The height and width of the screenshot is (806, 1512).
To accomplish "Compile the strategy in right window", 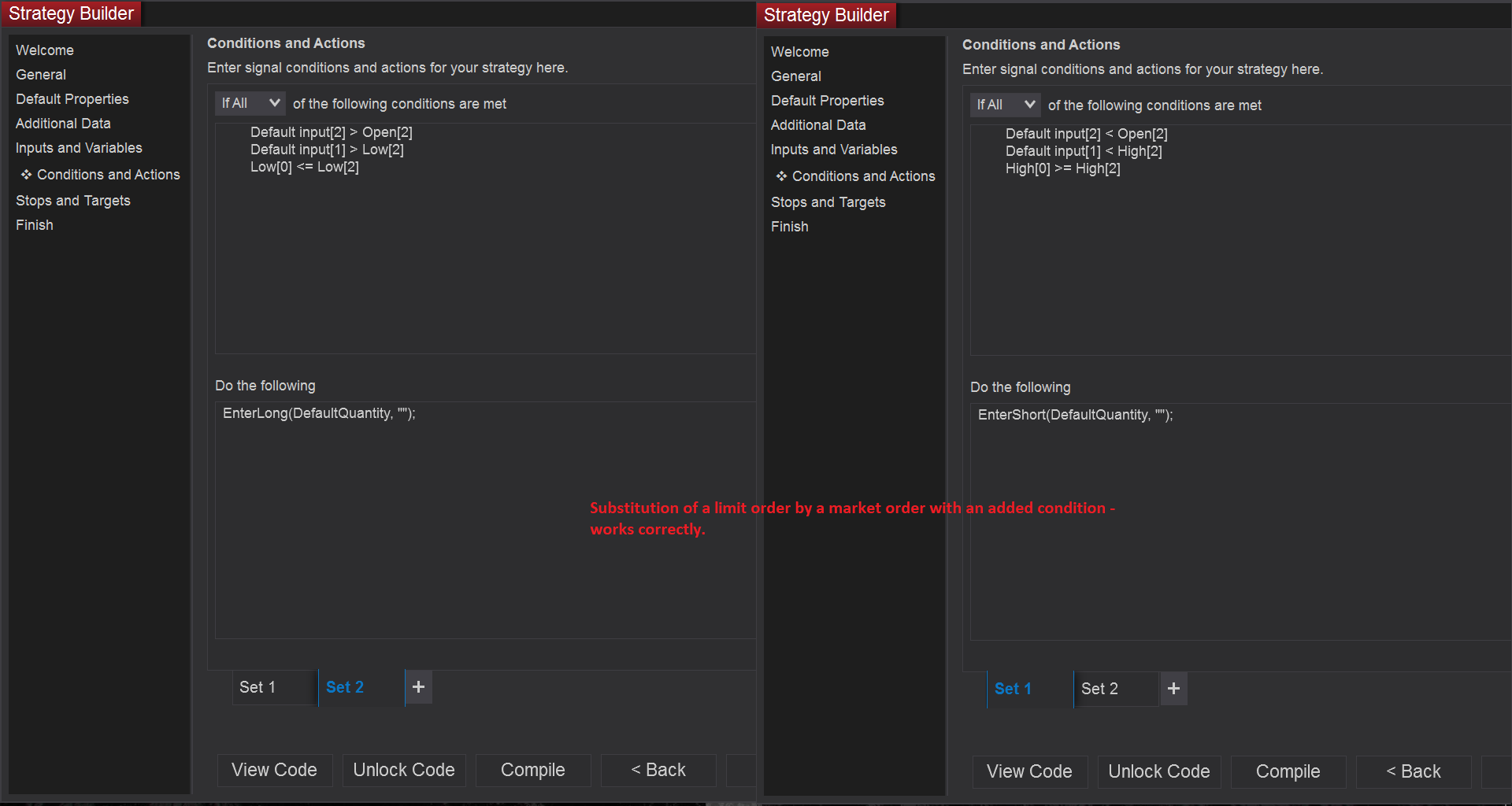I will (x=1288, y=771).
